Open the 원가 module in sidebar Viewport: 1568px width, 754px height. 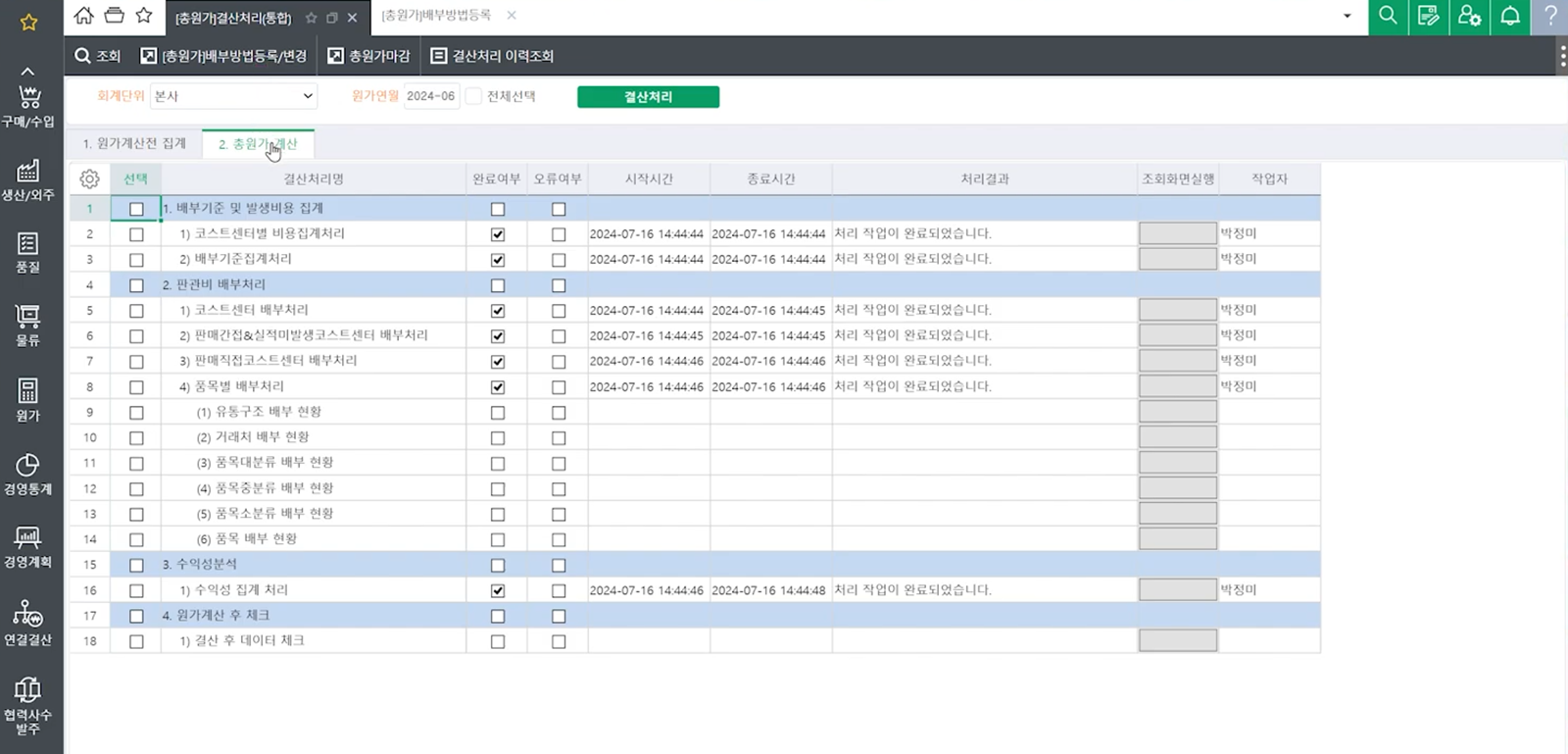(x=27, y=399)
